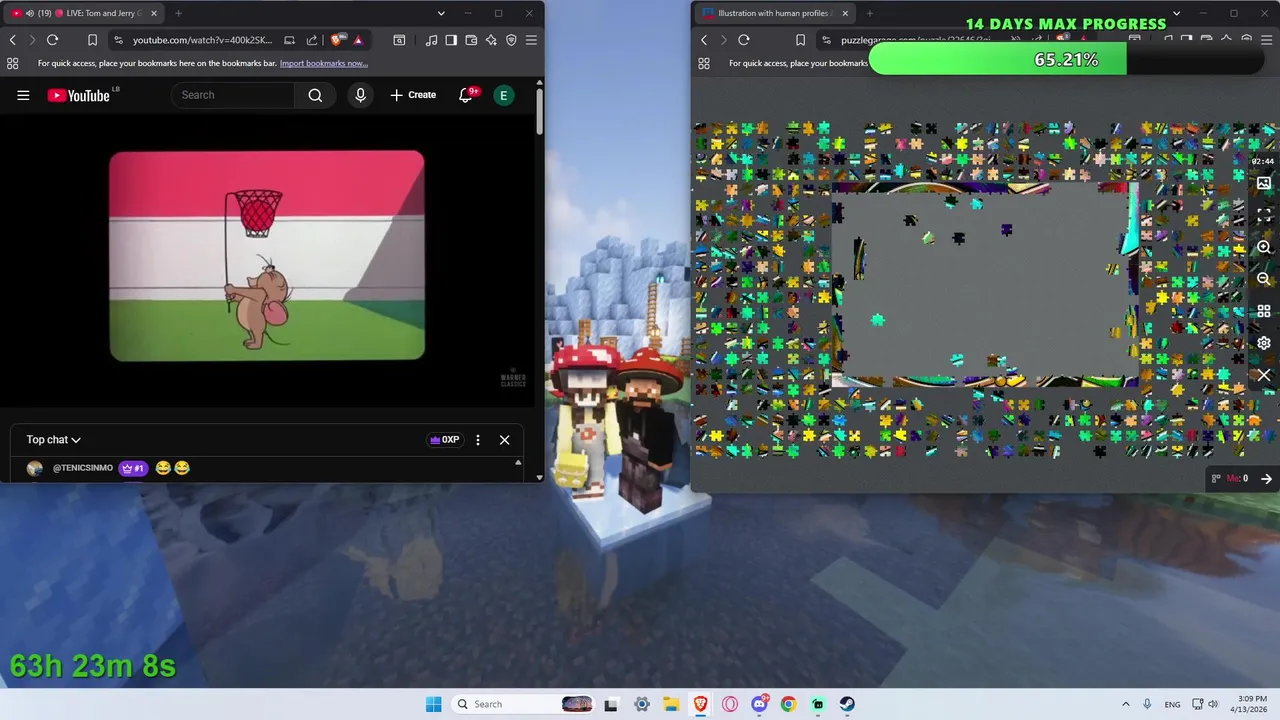Go back in the YouTube browser window

[12, 40]
